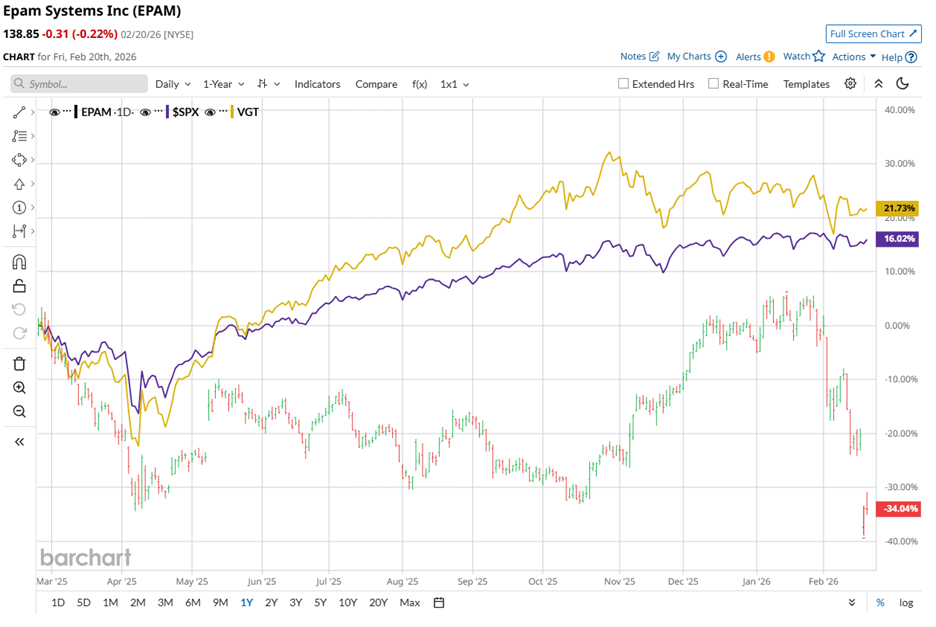Open the Full Screen Chart view
Viewport: 936px width, 627px height.
point(872,33)
